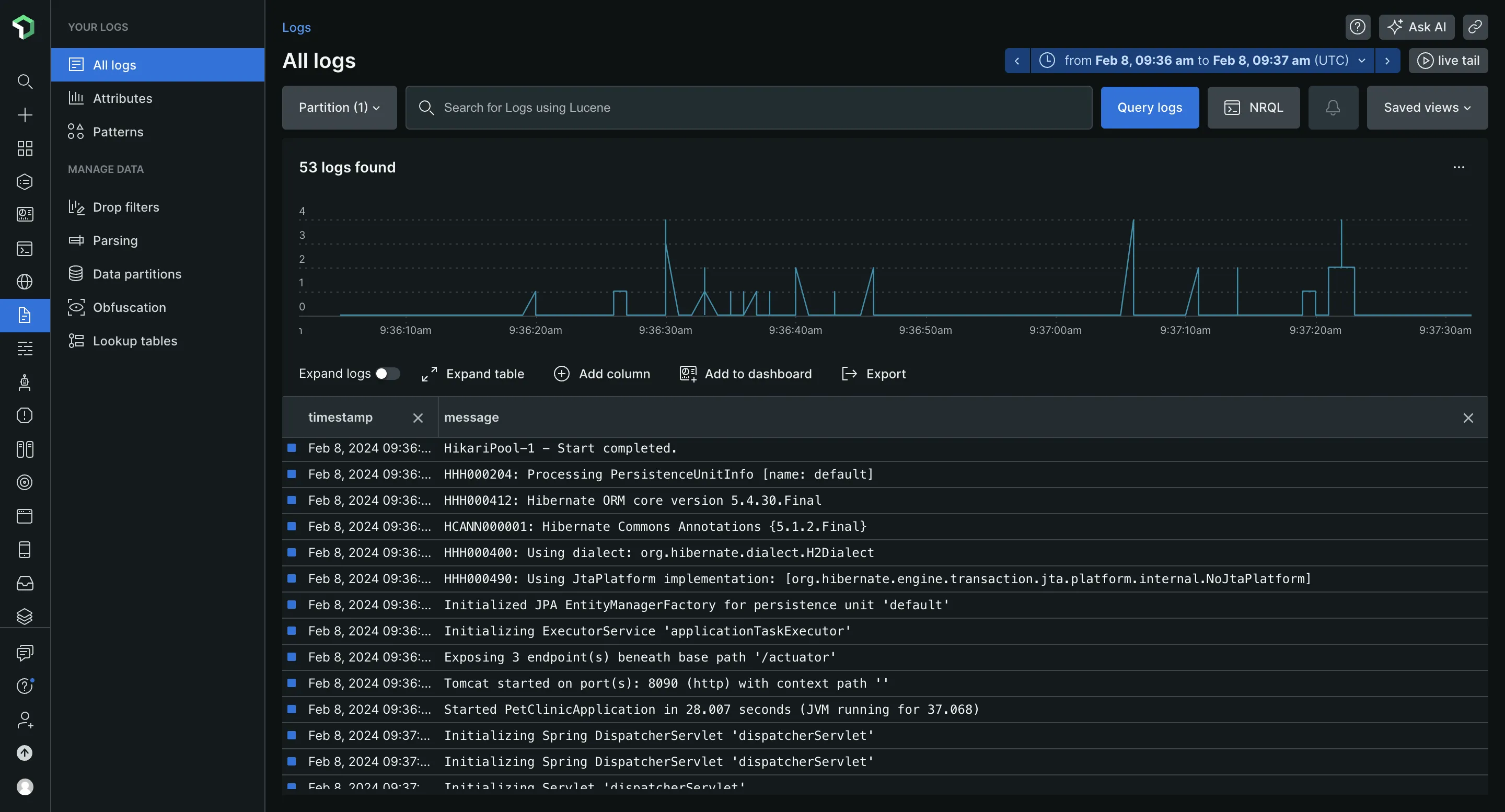Open the alerts bell icon near Saved views
Image resolution: width=1505 pixels, height=812 pixels.
click(1333, 108)
